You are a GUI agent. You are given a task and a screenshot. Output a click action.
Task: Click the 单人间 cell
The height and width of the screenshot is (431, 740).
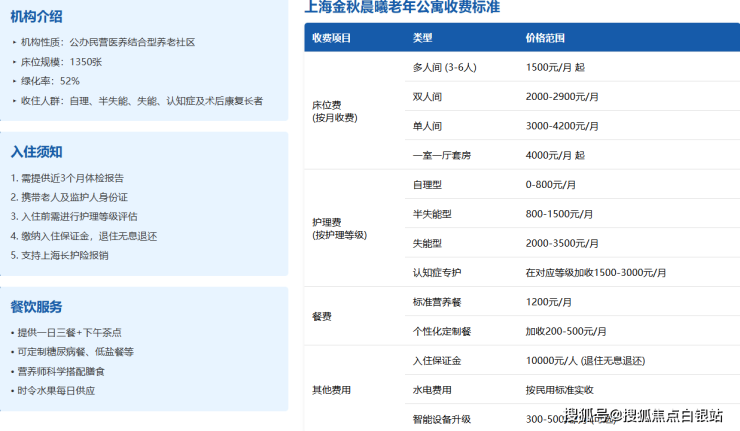coord(427,126)
